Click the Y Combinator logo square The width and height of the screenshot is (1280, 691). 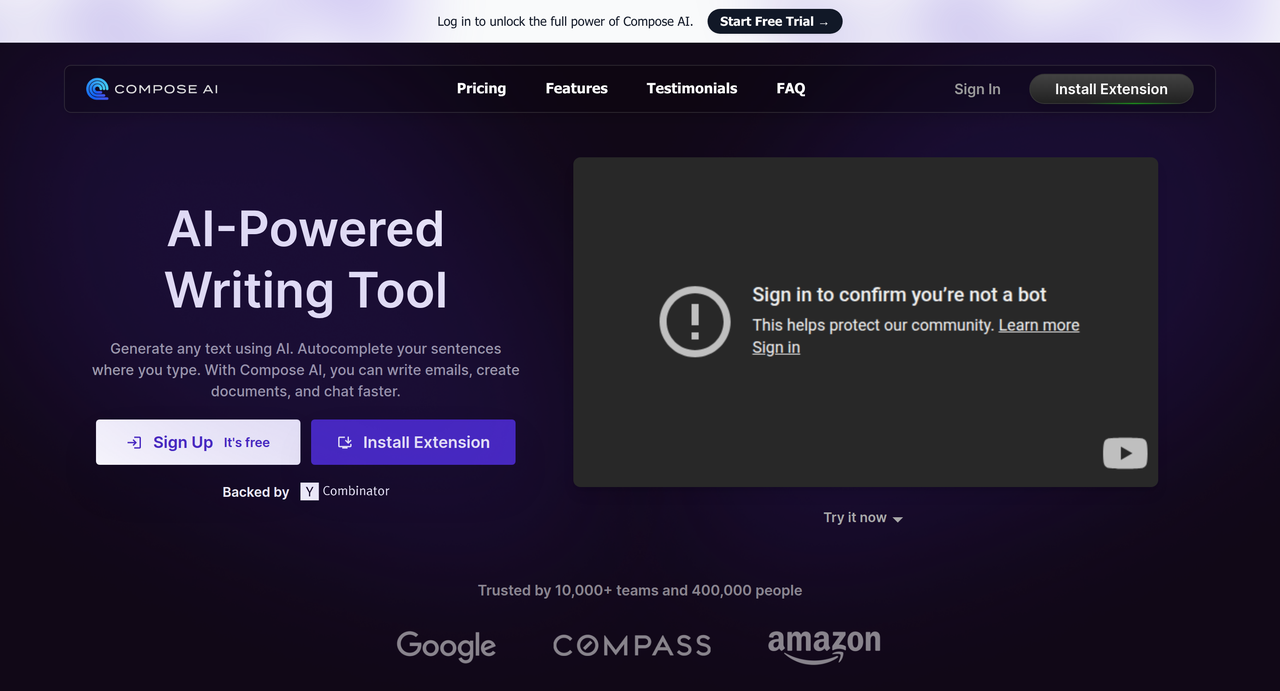pyautogui.click(x=309, y=491)
